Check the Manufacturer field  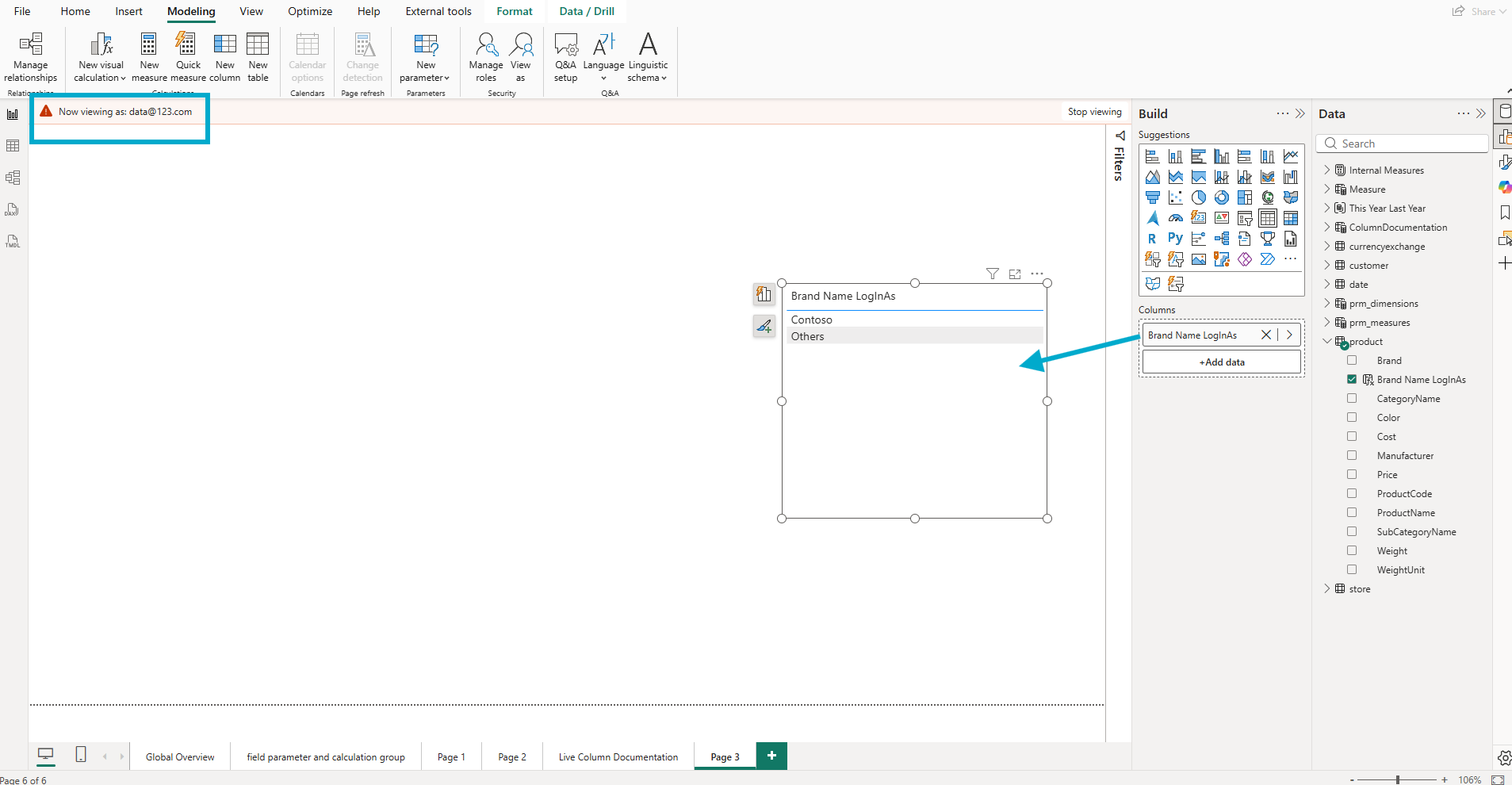coord(1352,456)
